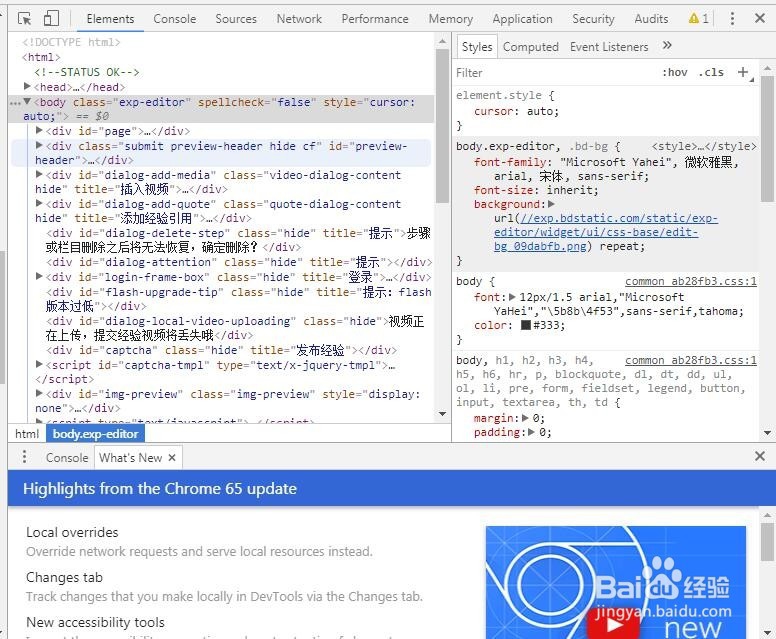Switch to the drawer Console tab

click(x=67, y=457)
